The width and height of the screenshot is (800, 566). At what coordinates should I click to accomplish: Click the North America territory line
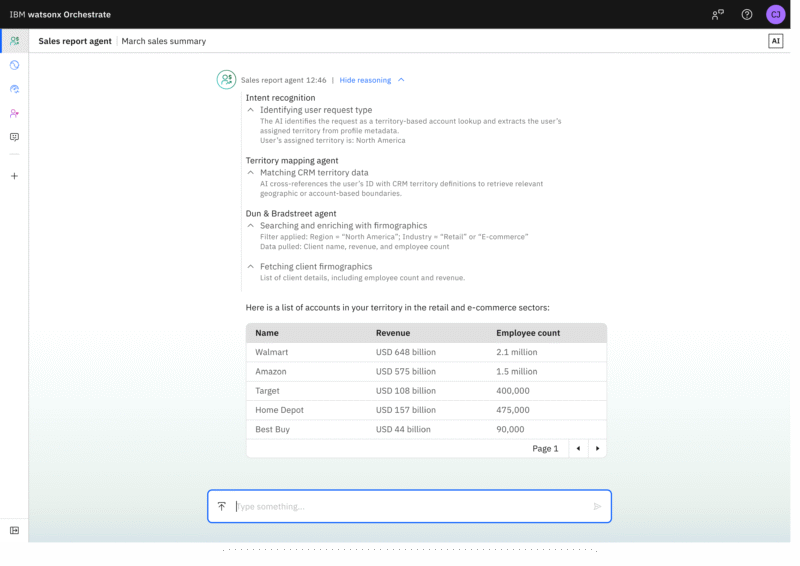click(x=333, y=140)
